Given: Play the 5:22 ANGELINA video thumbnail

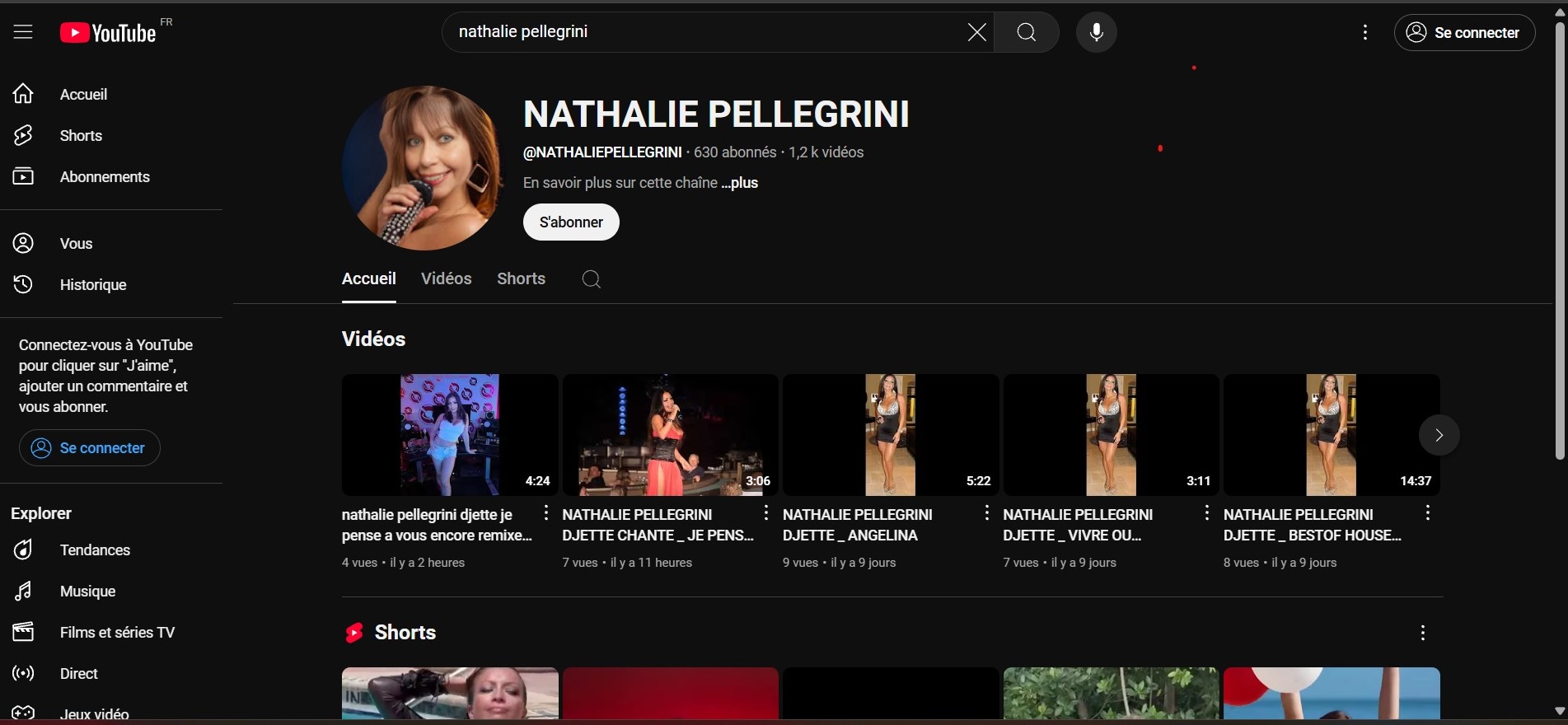Looking at the screenshot, I should tap(891, 435).
